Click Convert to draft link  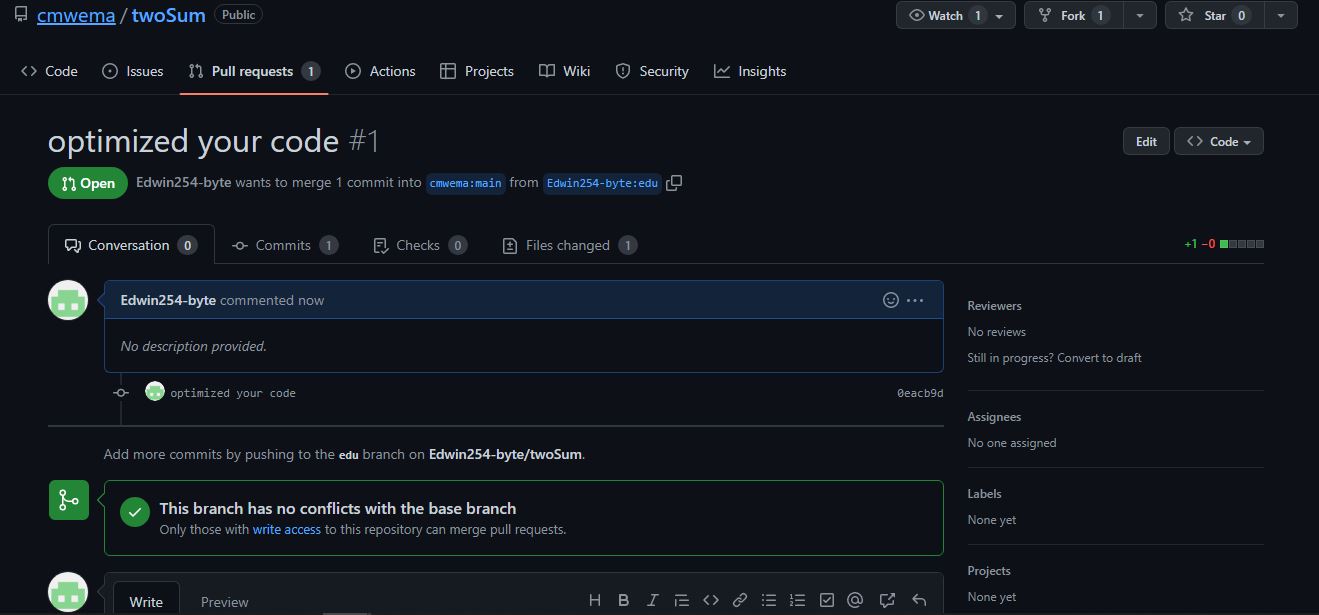click(x=1101, y=358)
